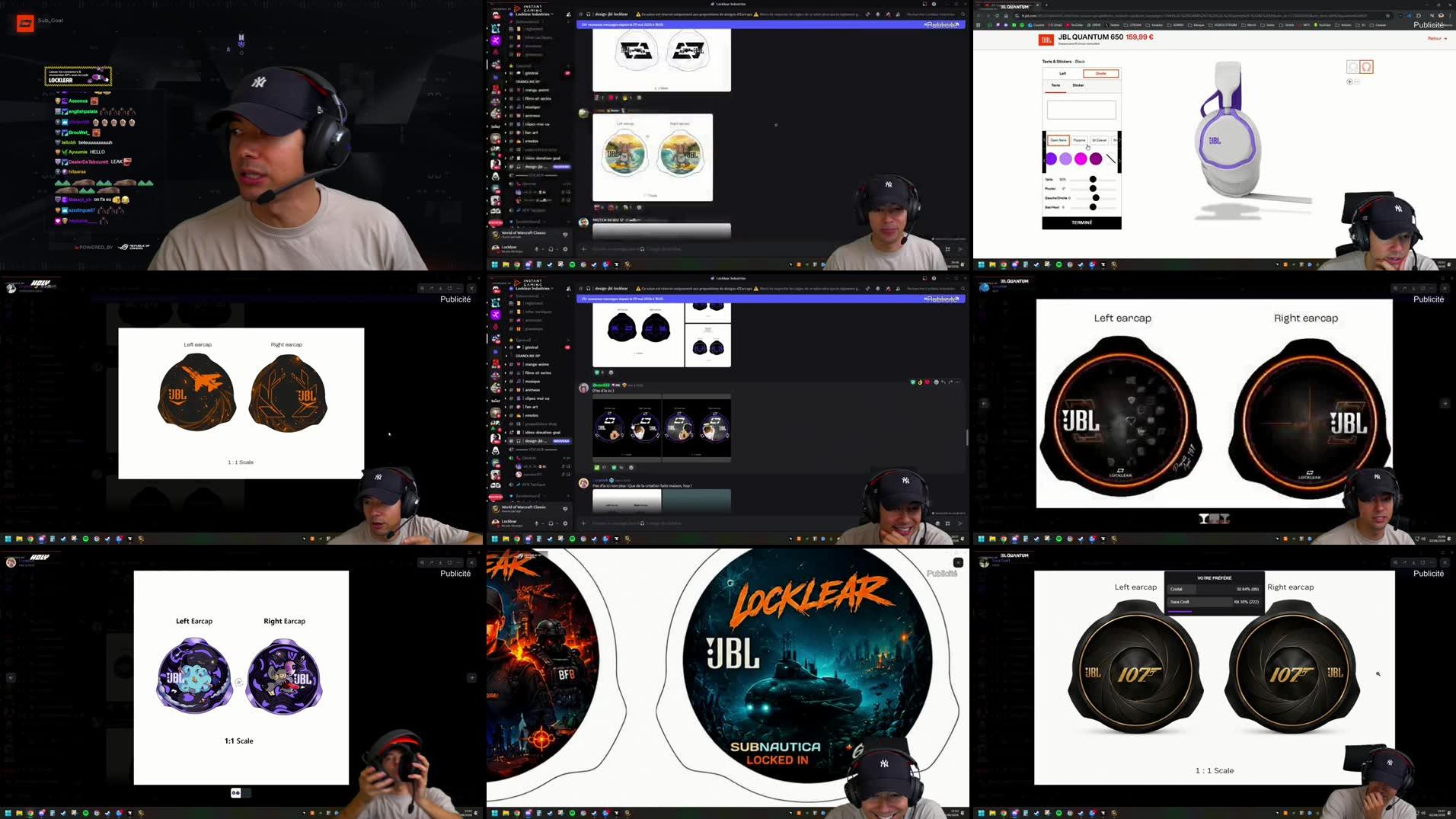This screenshot has height=819, width=1456.
Task: Choose the Poppins font option
Action: [x=1079, y=140]
